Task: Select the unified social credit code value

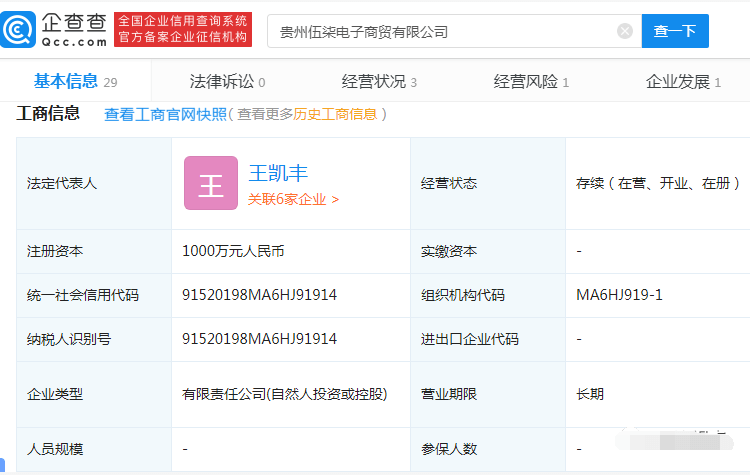Action: click(260, 295)
